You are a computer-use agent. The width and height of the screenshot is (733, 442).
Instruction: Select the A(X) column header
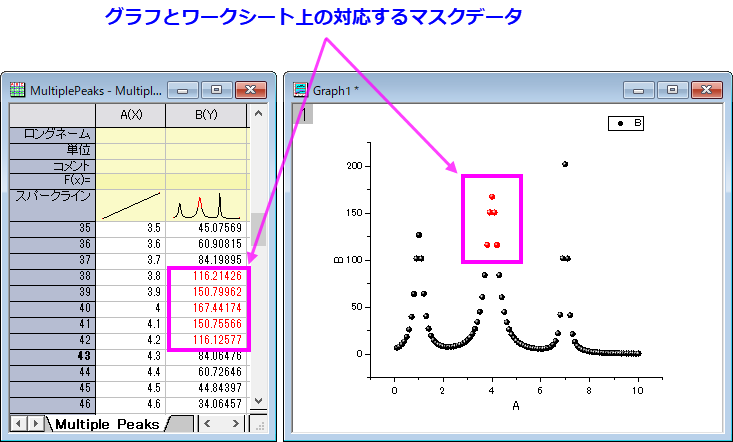tap(131, 115)
